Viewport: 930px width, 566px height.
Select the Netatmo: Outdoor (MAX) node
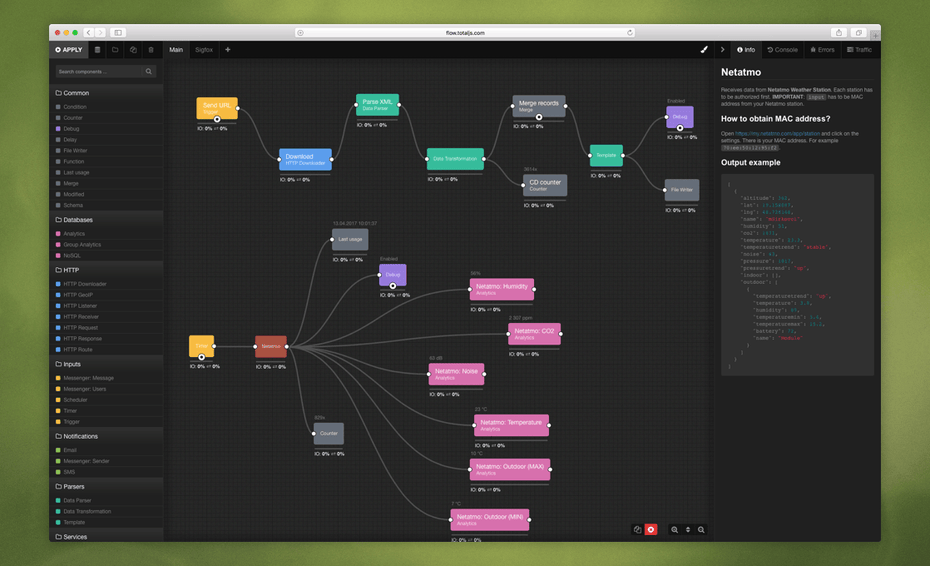[x=510, y=469]
